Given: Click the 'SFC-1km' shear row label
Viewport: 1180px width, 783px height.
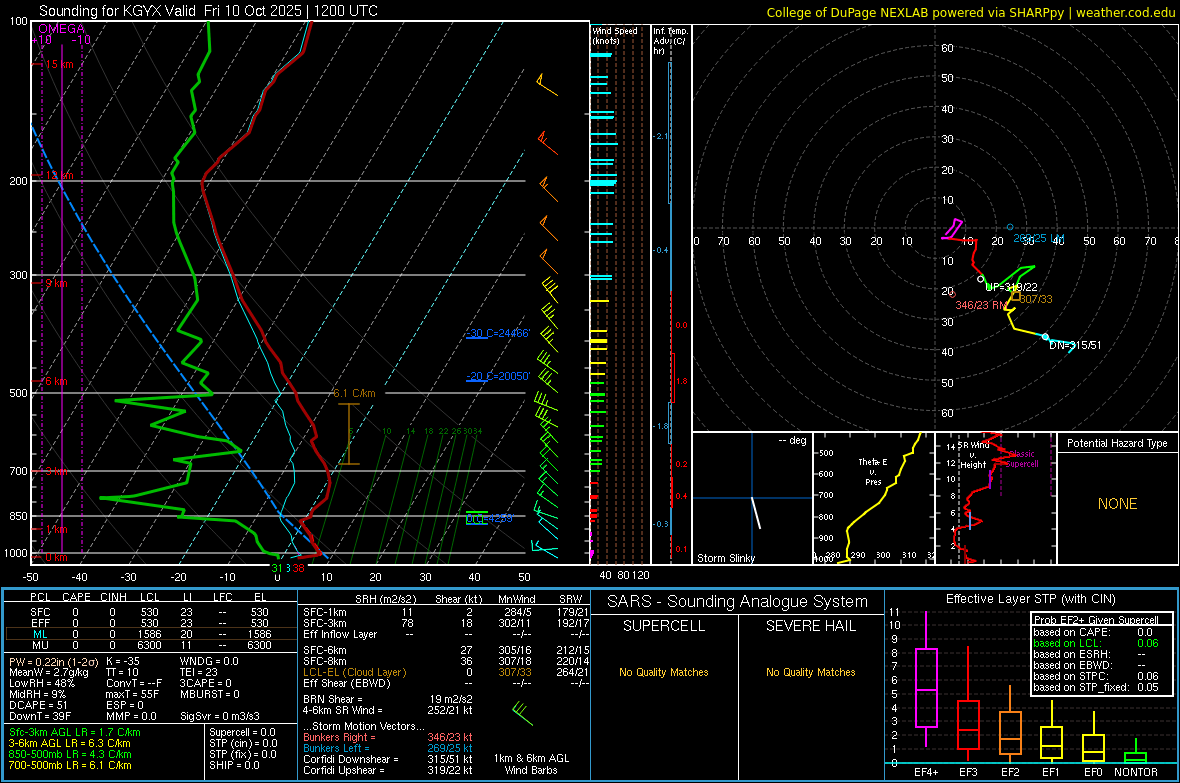Looking at the screenshot, I should [324, 612].
